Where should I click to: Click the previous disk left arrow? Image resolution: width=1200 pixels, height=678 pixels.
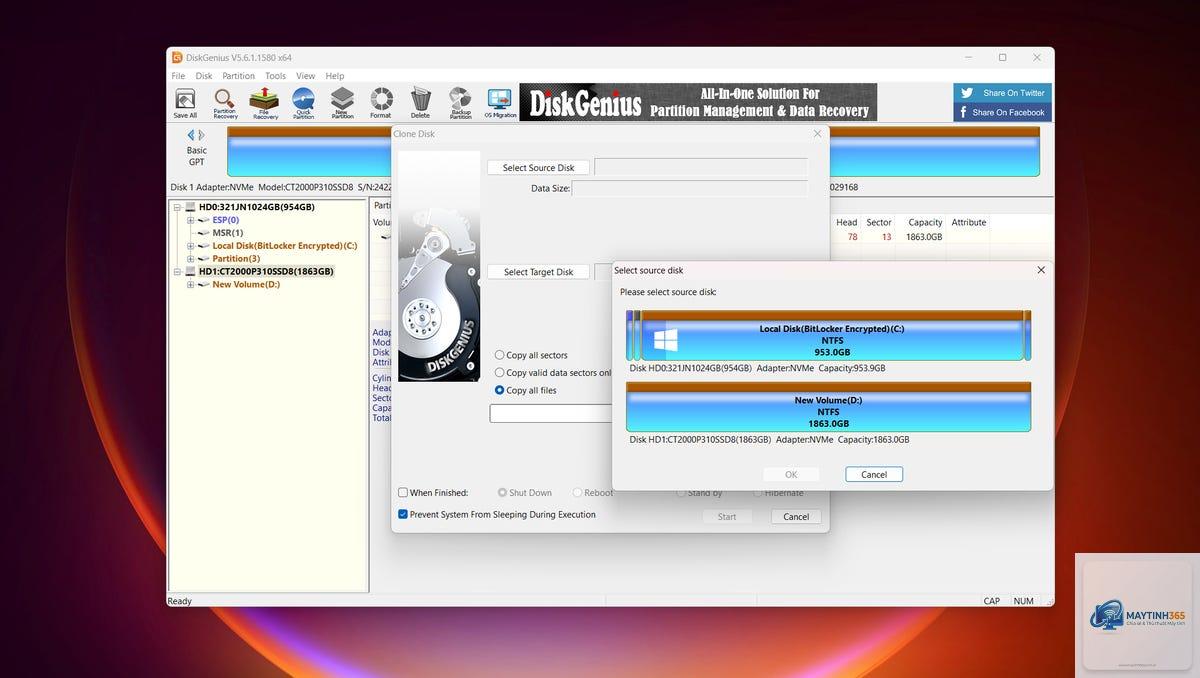191,135
